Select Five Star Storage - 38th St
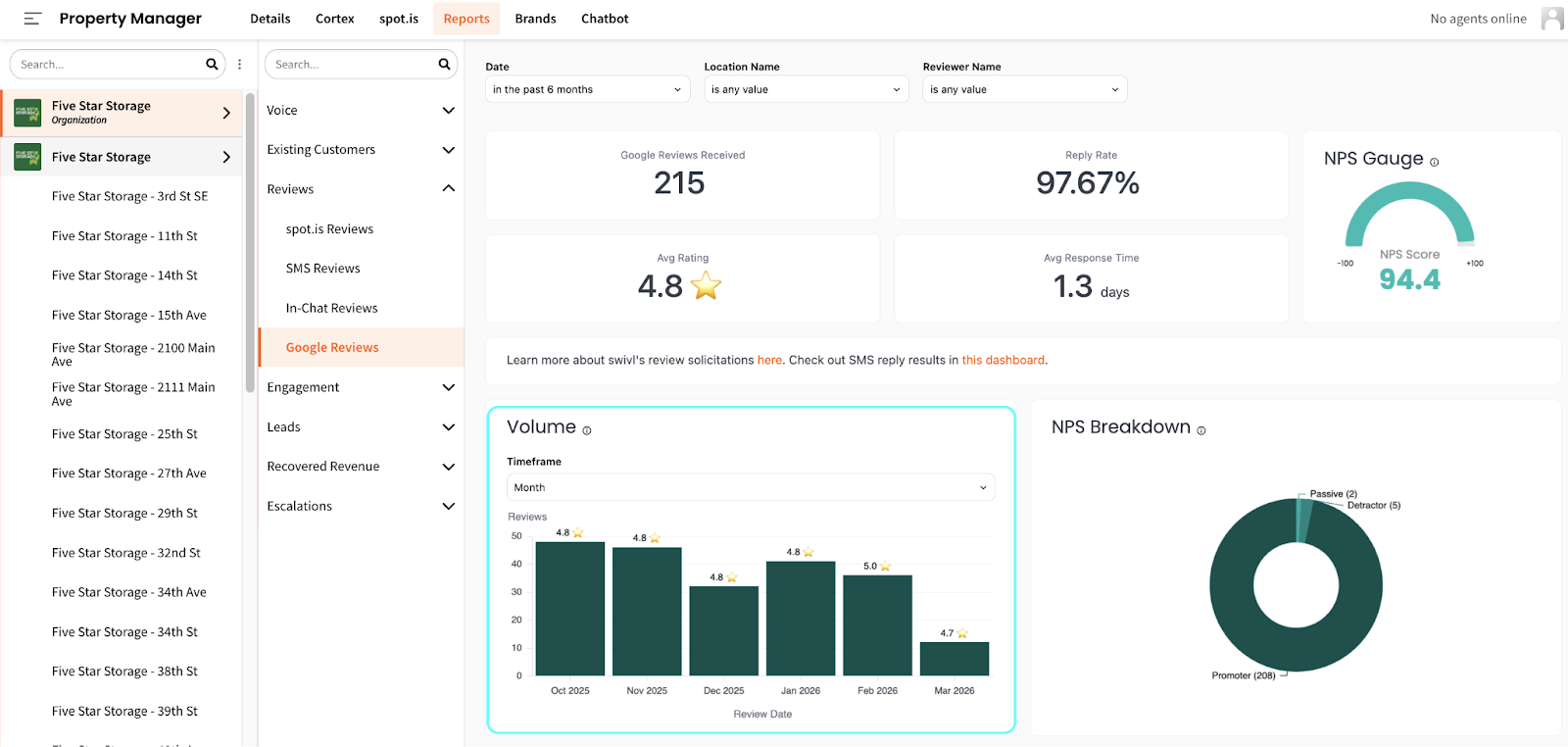Screen dimensions: 1568x747 click(124, 672)
